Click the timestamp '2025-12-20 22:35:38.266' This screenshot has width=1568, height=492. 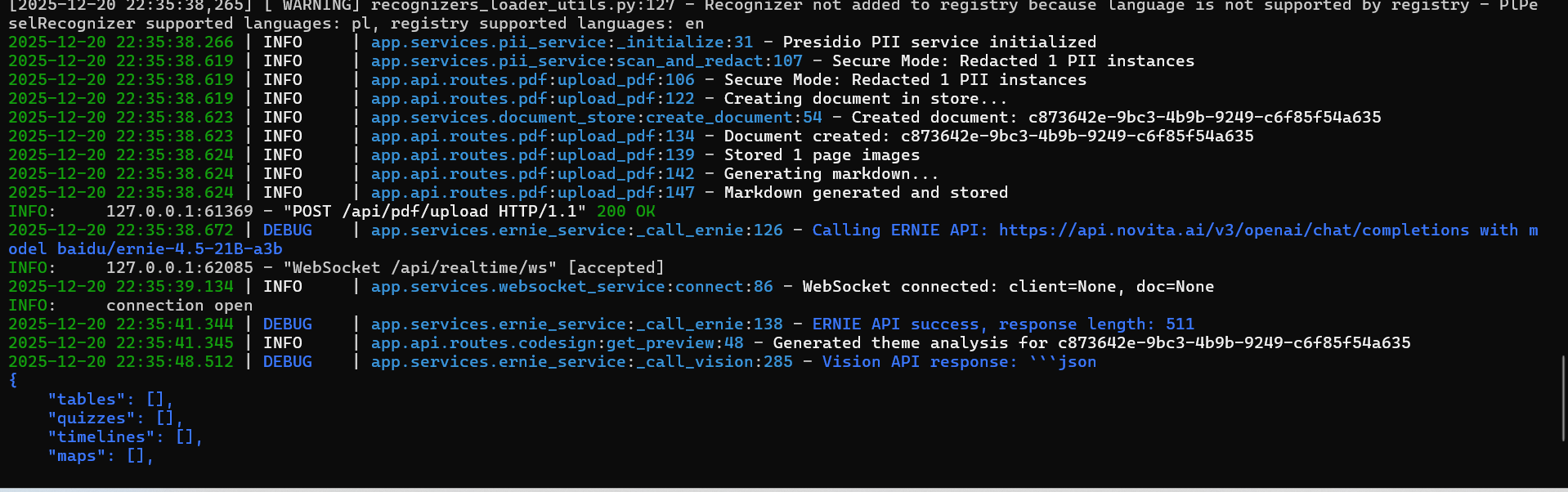(x=120, y=42)
